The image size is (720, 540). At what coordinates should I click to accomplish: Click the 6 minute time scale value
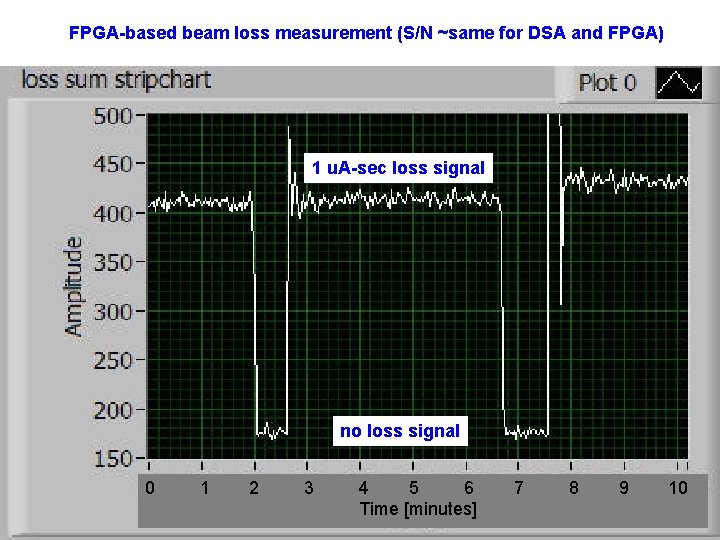tap(468, 487)
